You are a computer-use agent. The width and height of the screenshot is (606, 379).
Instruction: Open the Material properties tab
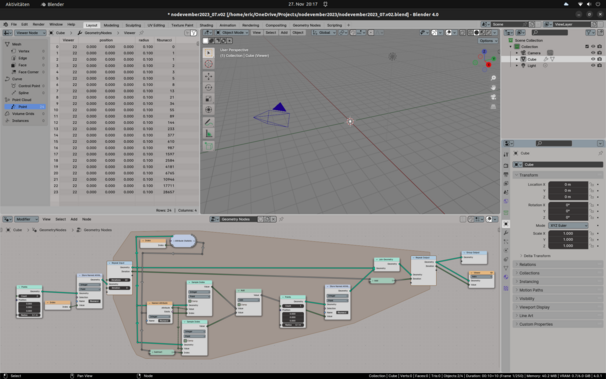point(506,277)
